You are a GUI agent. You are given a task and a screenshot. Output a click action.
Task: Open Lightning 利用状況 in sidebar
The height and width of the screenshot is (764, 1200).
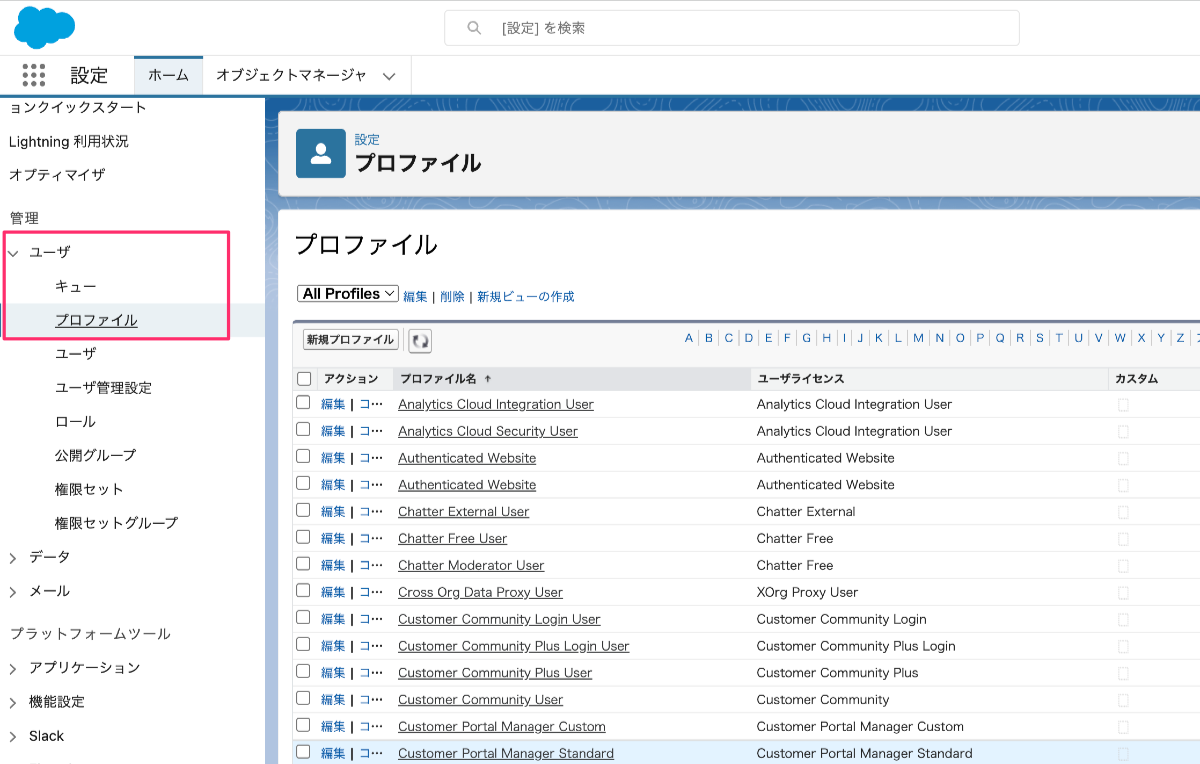(69, 141)
